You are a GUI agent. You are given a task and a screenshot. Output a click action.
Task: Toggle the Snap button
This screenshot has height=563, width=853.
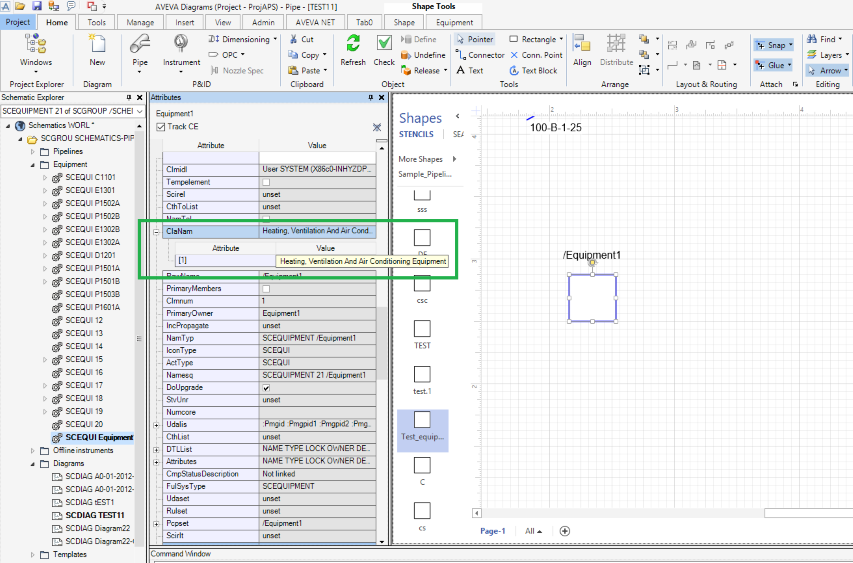pyautogui.click(x=774, y=45)
